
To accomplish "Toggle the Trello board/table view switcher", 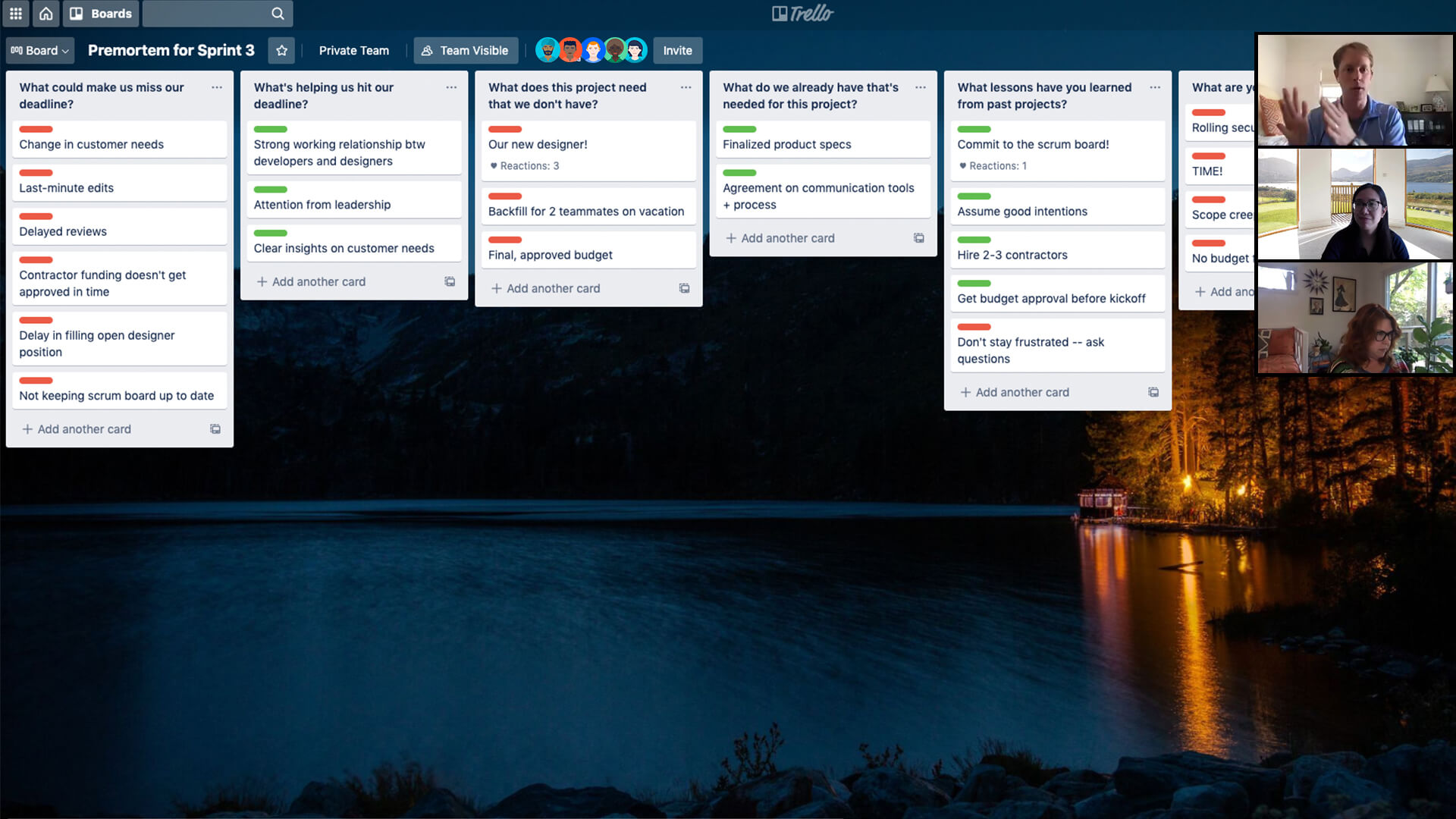I will (39, 50).
